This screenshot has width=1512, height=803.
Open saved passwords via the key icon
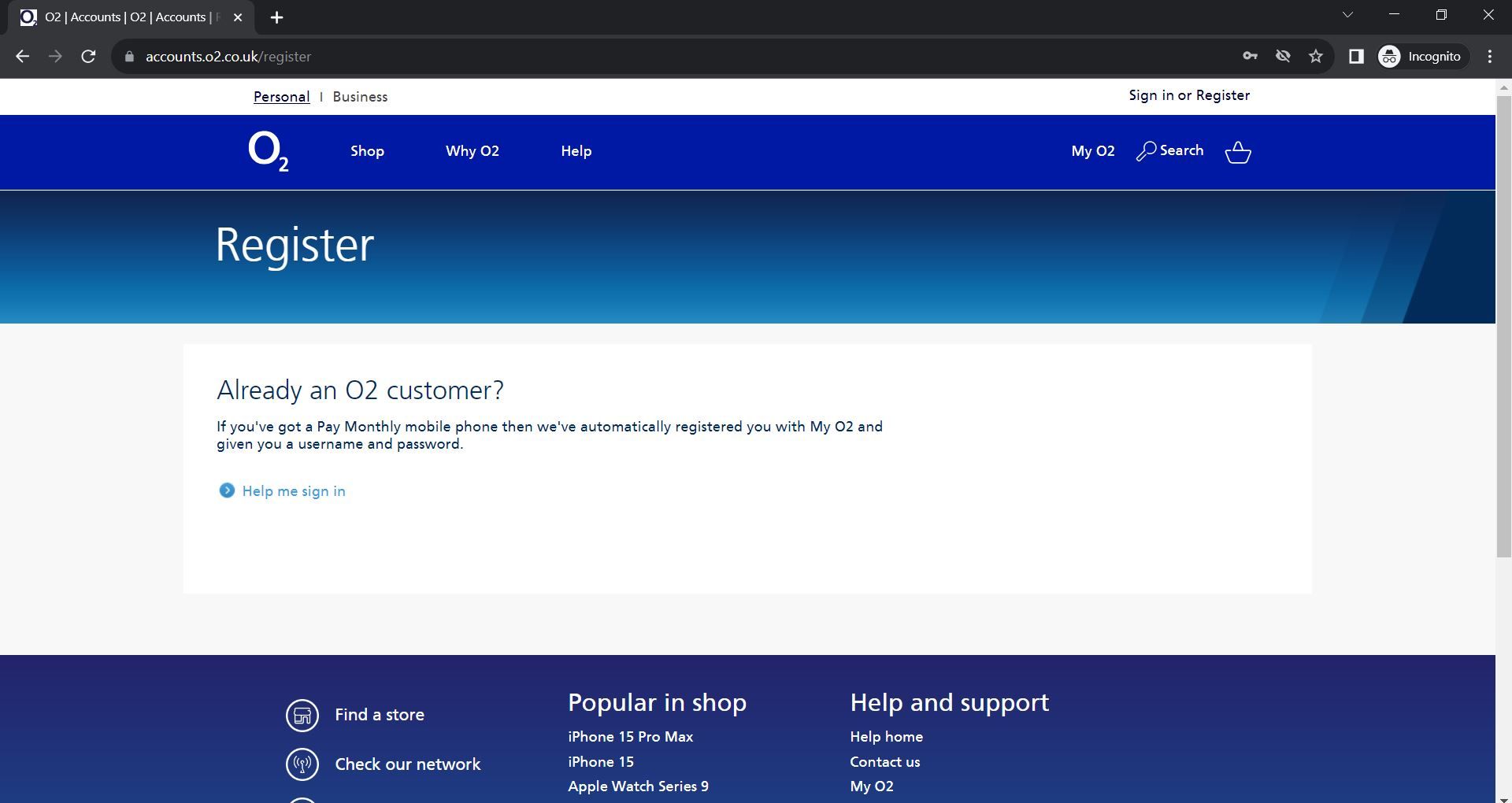click(x=1251, y=56)
